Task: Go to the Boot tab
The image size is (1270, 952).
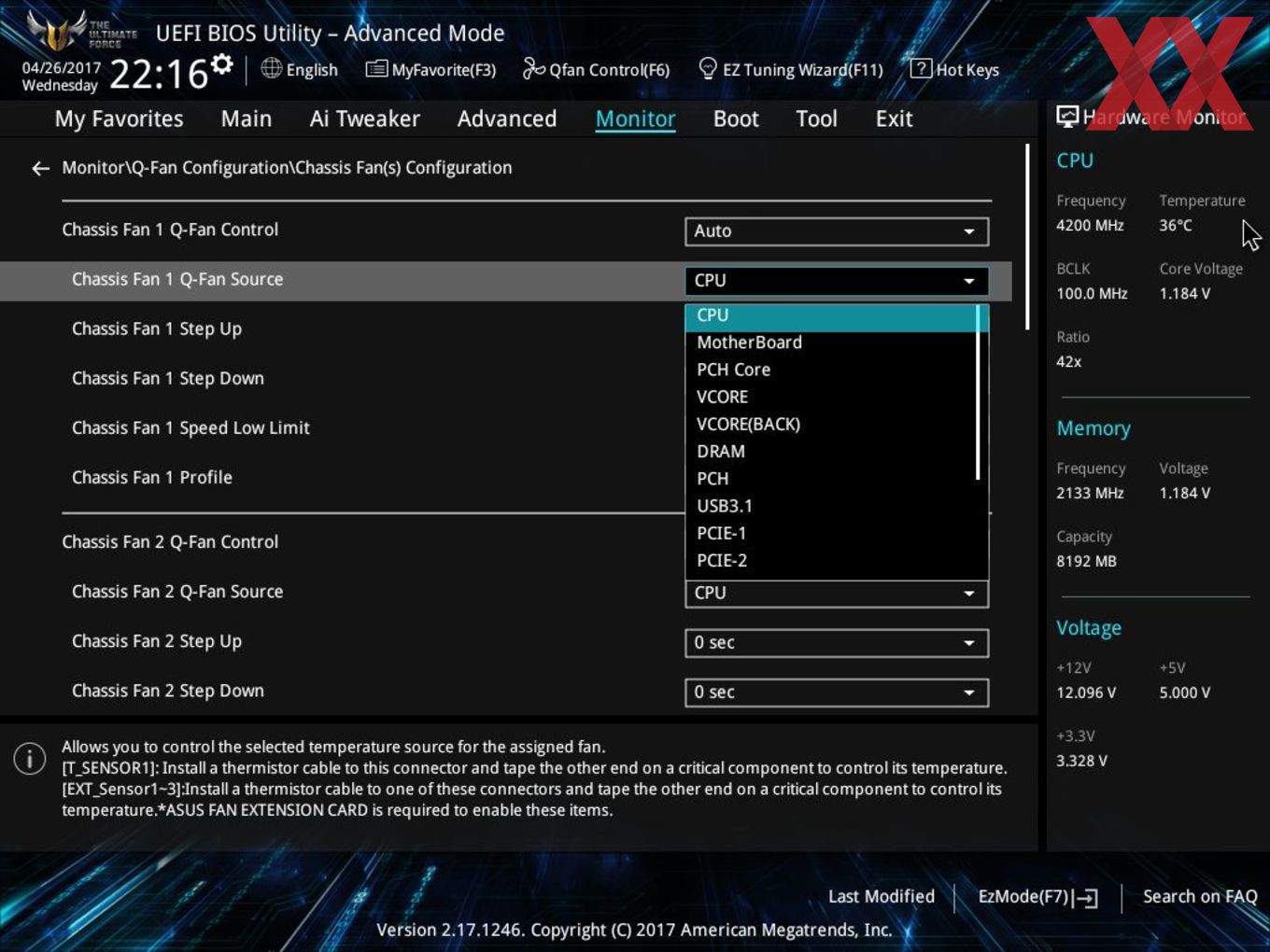Action: coord(736,119)
